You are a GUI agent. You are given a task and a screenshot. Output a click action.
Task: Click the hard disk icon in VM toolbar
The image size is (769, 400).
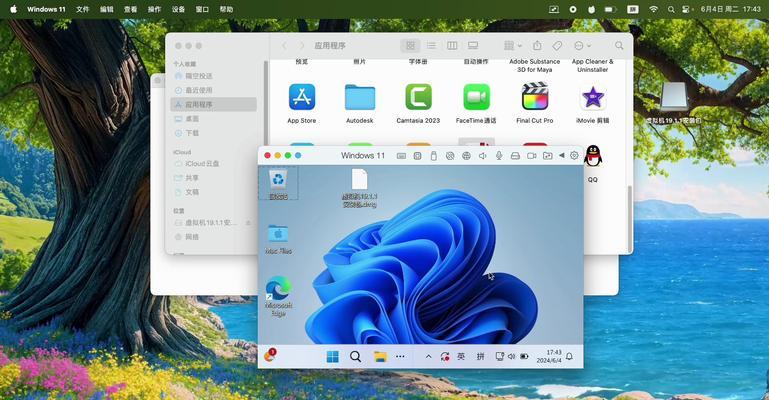515,156
